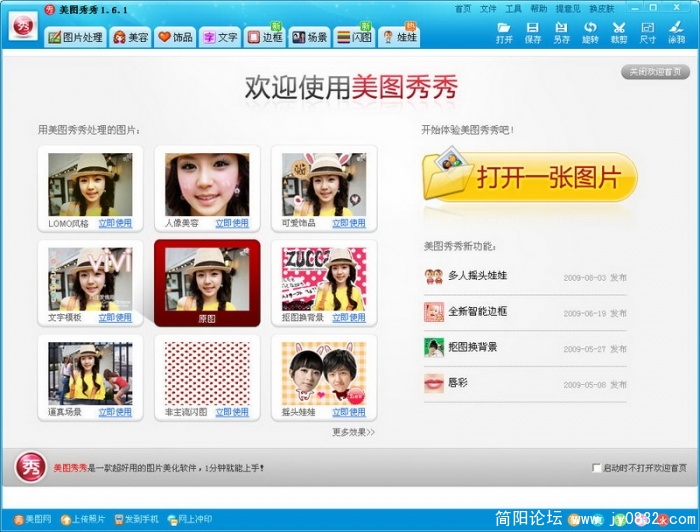The image size is (700, 532).
Task: Click the 提意见 menu item
Action: pyautogui.click(x=568, y=8)
